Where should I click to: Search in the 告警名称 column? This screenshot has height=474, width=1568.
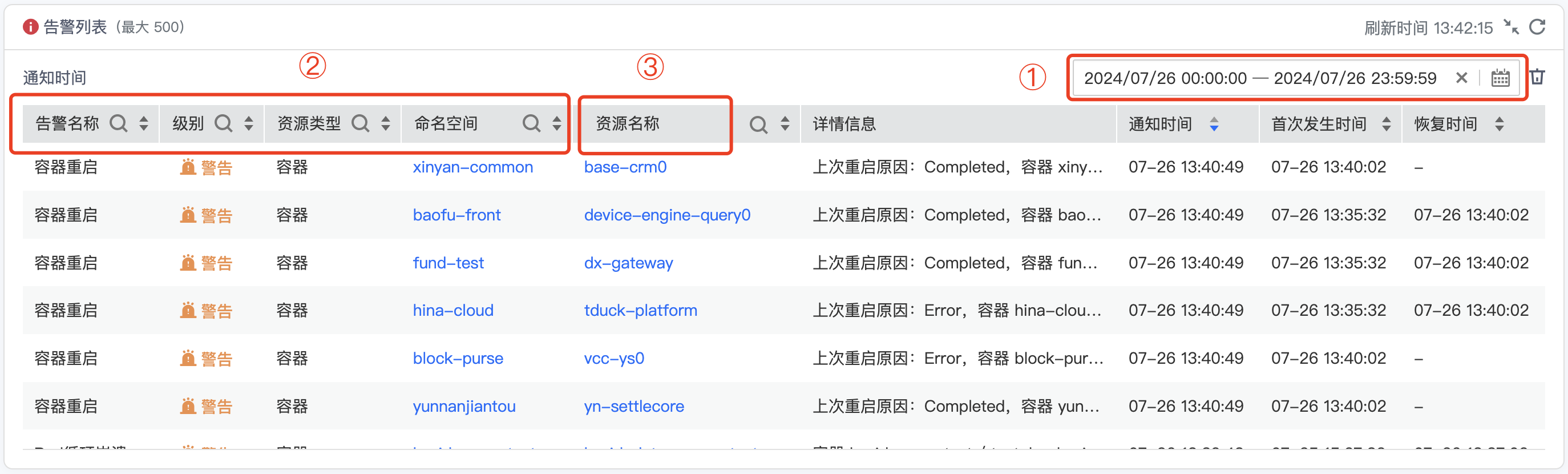119,124
